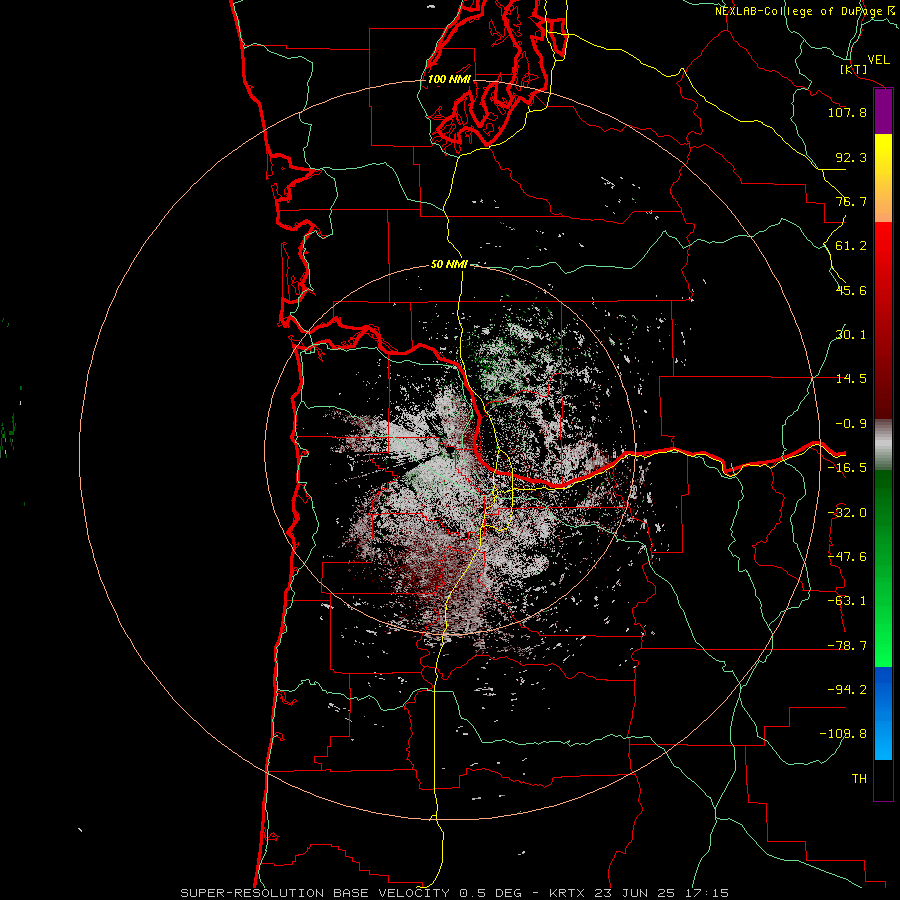Click the gray near-zero color bar segment

point(883,445)
